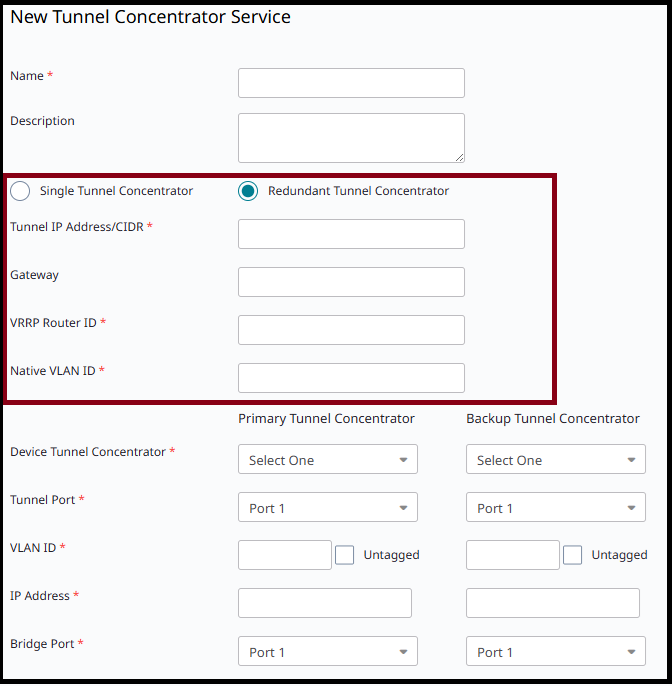This screenshot has width=672, height=686.
Task: Focus the Backup IP Address field
Action: 552,603
